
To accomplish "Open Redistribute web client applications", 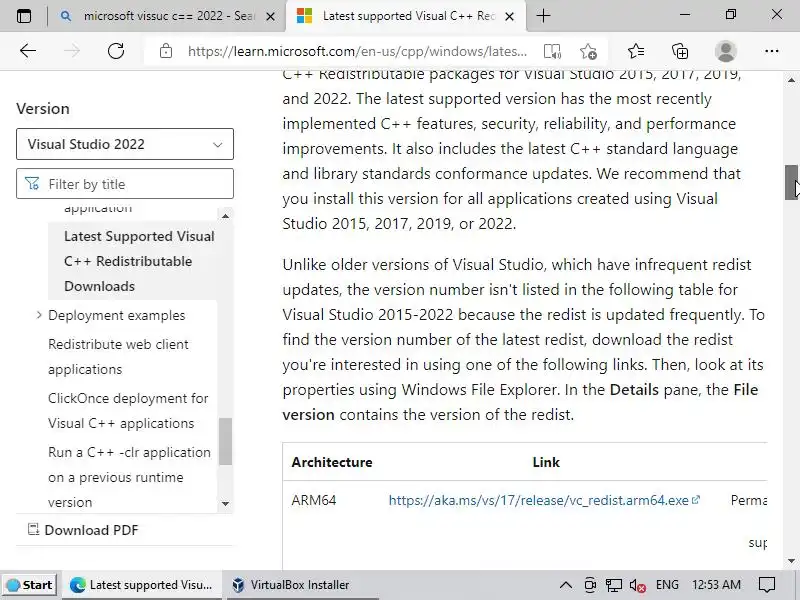I will tap(118, 357).
